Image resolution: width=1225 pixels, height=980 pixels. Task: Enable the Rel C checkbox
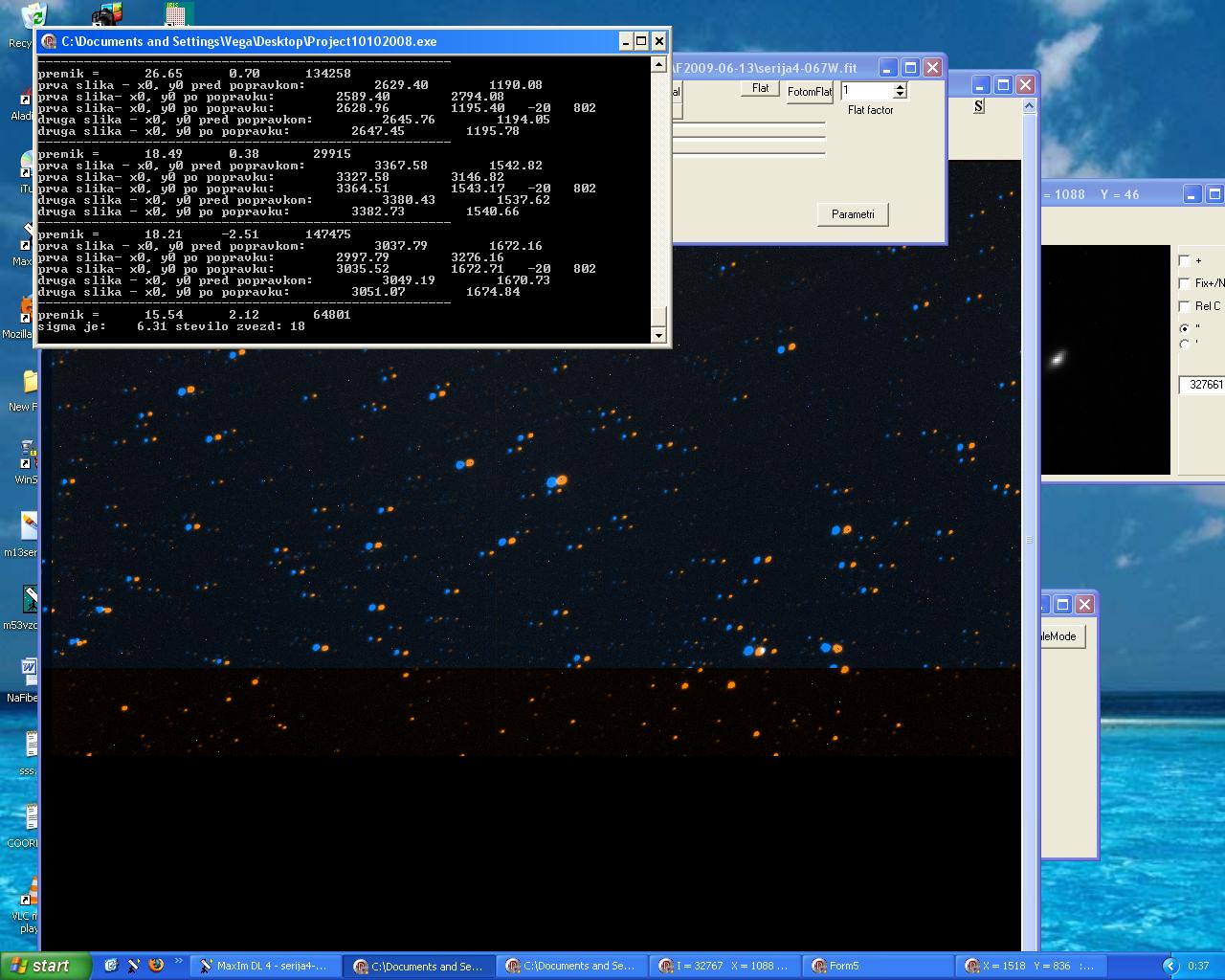(1184, 306)
